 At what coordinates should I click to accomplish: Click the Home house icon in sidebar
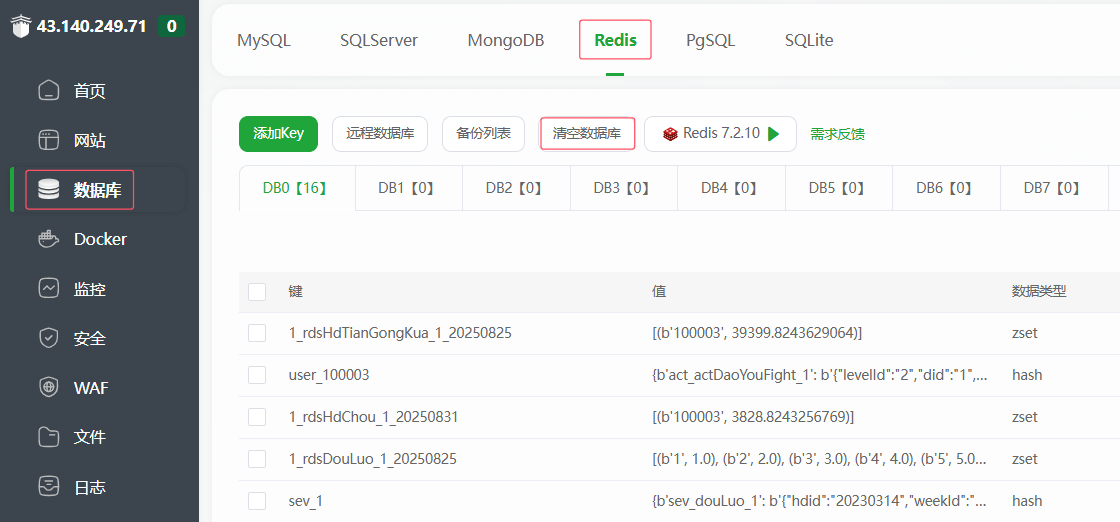point(48,91)
